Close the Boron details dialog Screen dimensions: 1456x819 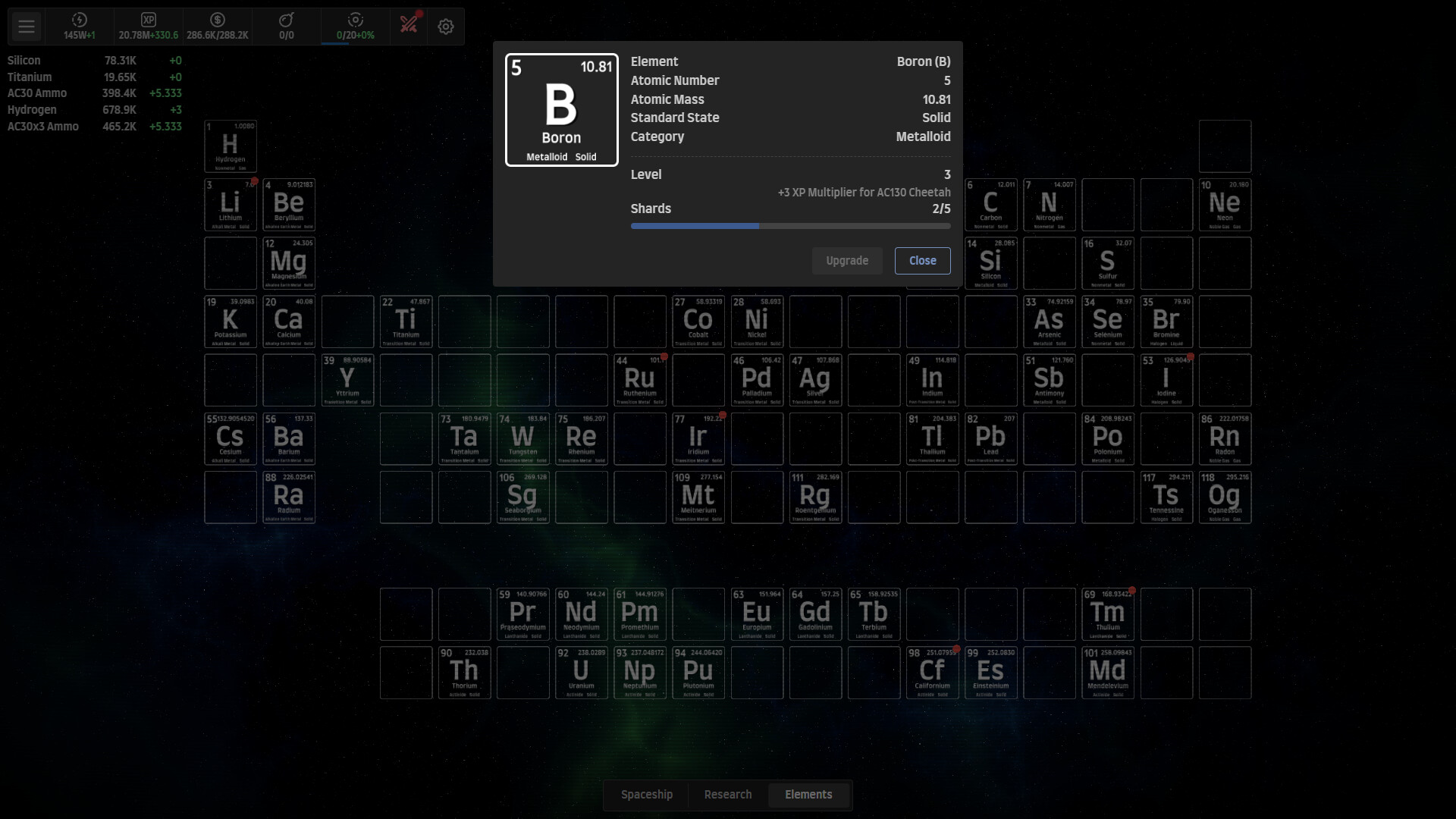point(922,260)
